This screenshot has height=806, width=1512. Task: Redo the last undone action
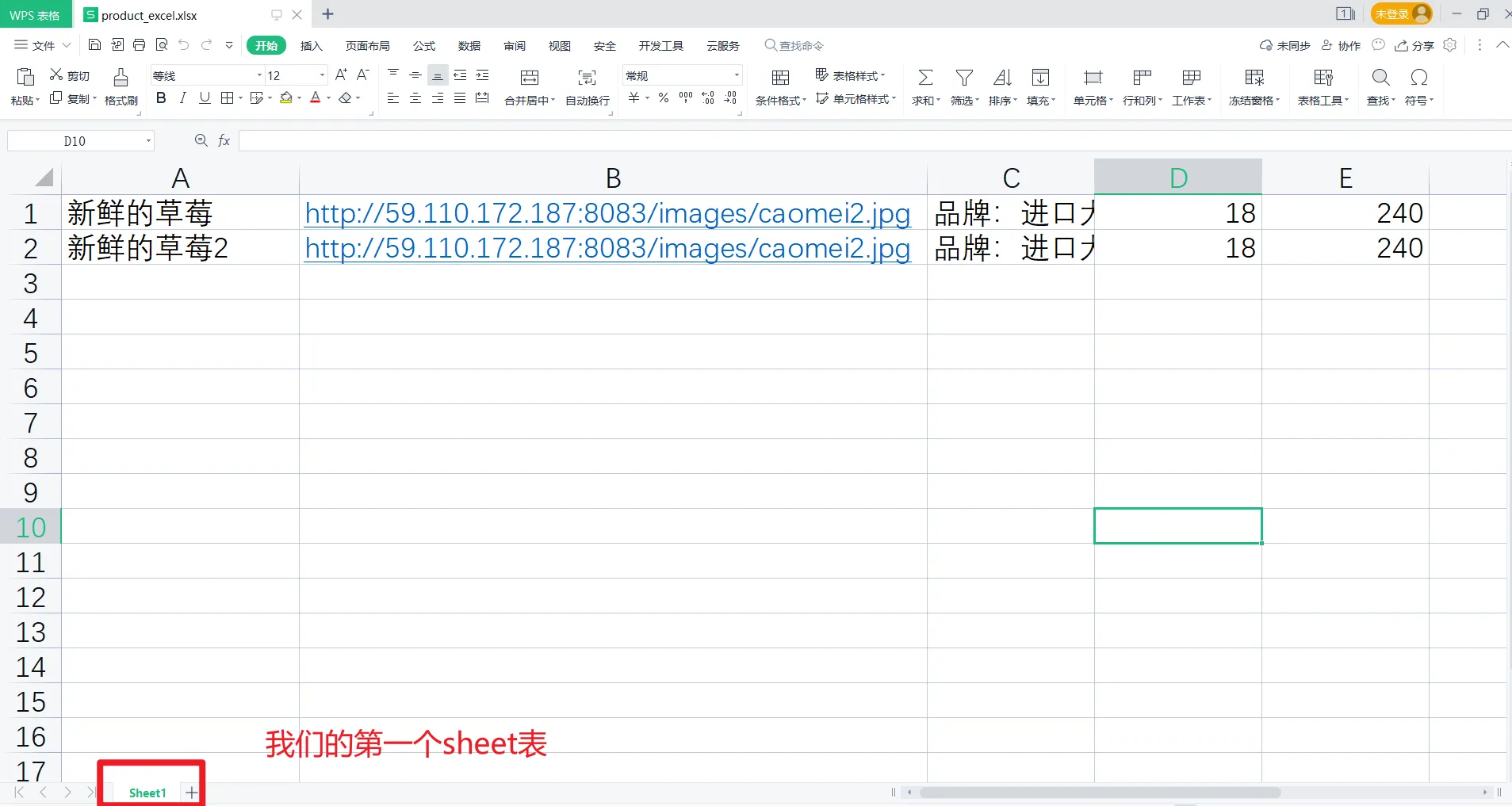point(206,45)
